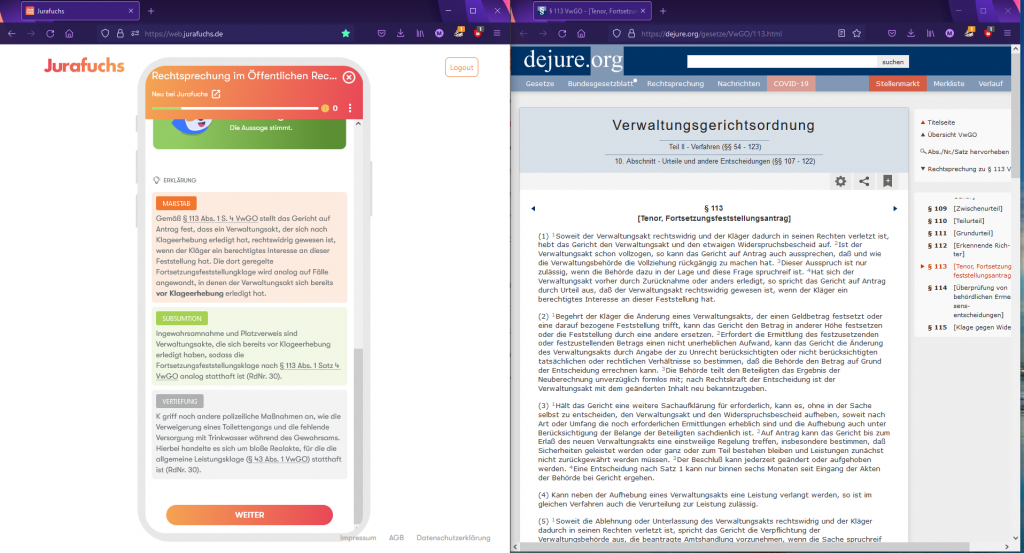Save to Pocket in the Jurafuchs browser window

[381, 33]
